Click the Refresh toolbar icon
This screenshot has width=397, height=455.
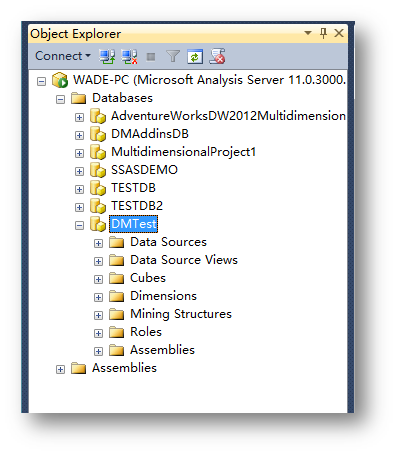click(x=195, y=56)
